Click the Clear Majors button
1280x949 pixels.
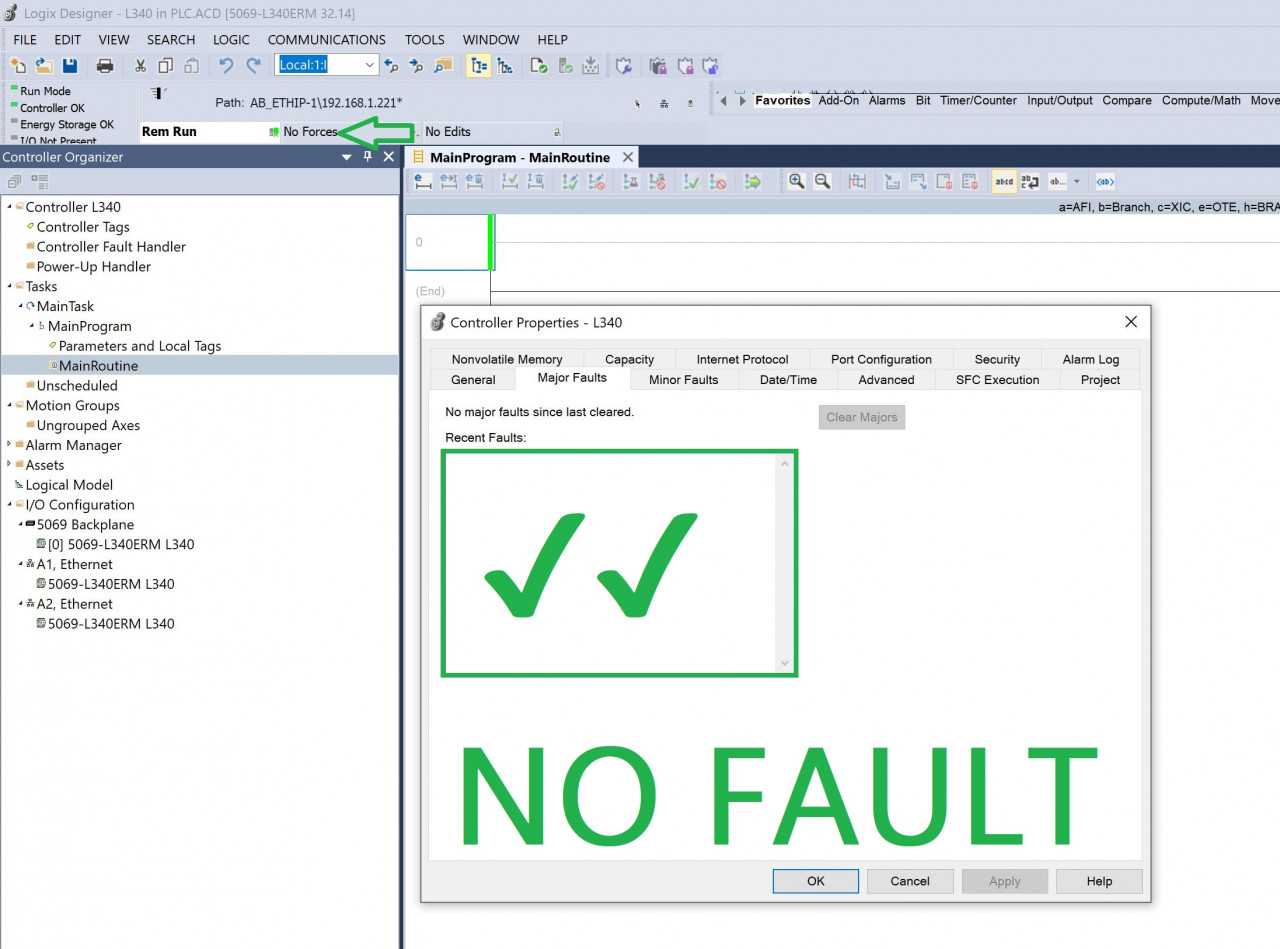862,417
